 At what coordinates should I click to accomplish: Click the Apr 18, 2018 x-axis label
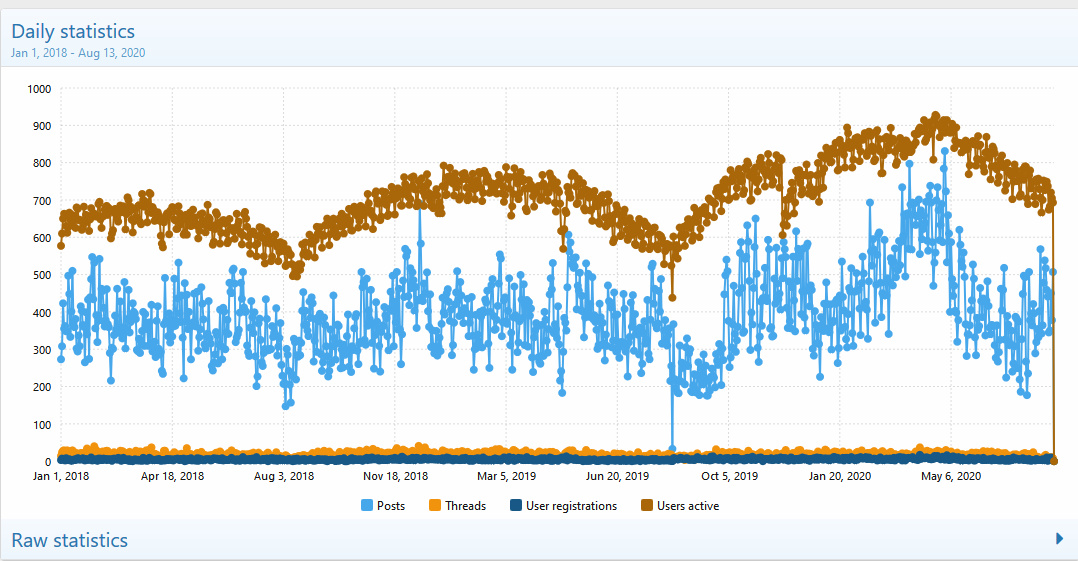click(172, 477)
